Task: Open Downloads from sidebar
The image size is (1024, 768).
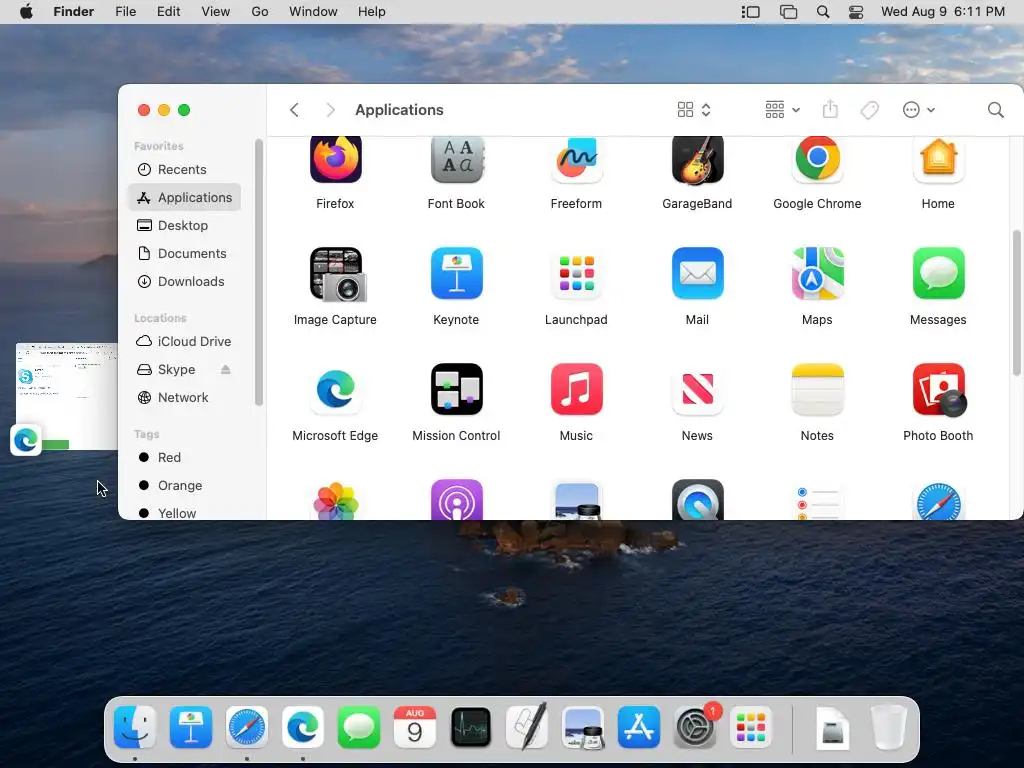Action: pyautogui.click(x=185, y=281)
